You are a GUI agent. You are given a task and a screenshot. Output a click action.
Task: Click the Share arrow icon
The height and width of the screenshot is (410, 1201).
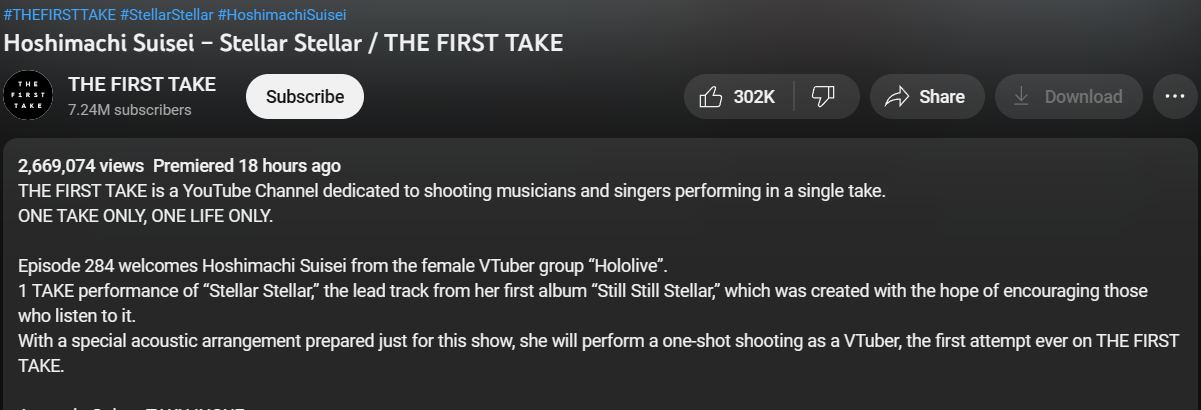click(897, 97)
